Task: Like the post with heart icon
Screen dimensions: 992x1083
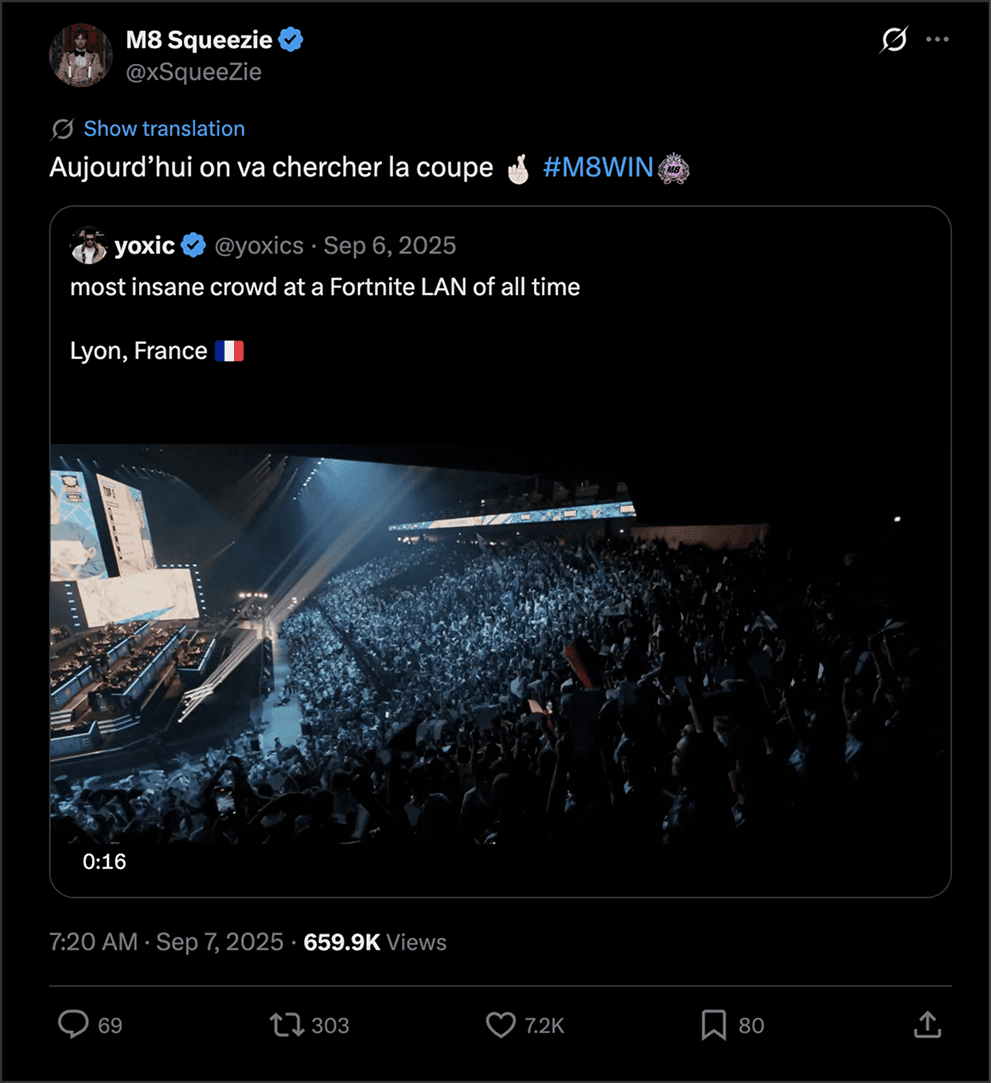Action: 500,1025
